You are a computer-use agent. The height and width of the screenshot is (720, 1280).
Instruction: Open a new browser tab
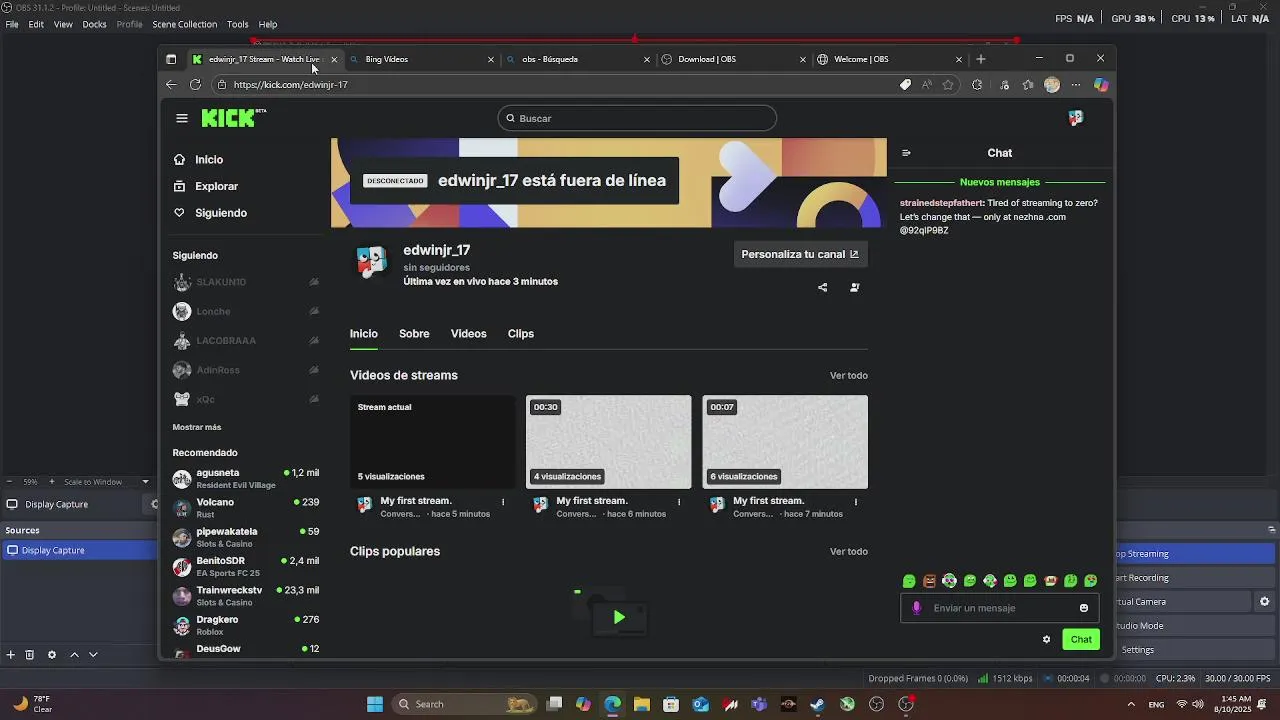click(980, 59)
